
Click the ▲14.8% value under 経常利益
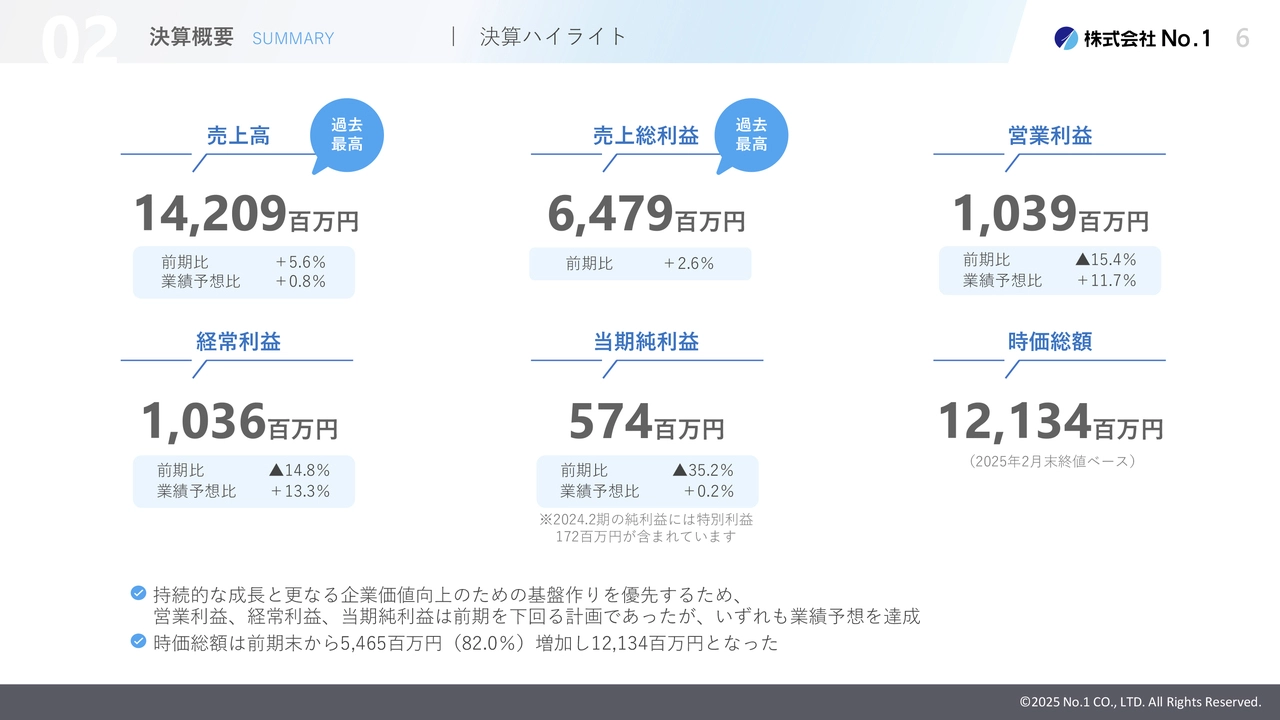pyautogui.click(x=300, y=470)
